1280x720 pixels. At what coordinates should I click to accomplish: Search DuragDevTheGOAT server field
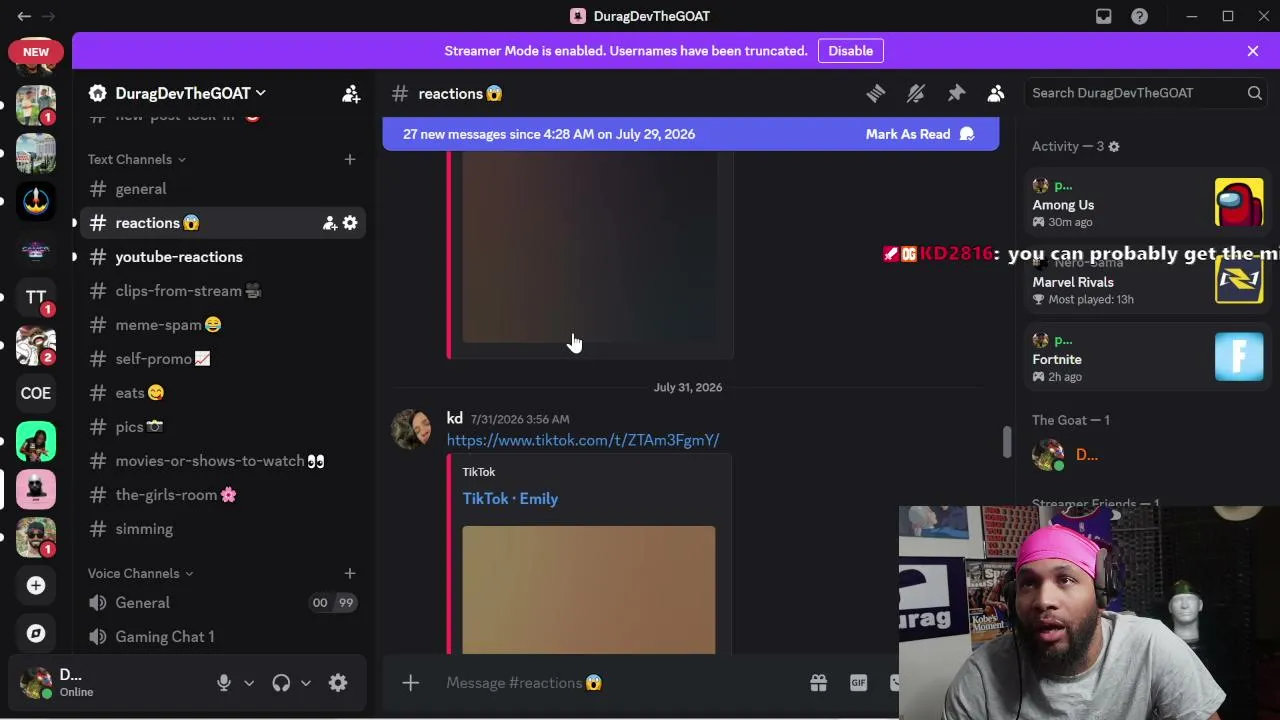[1146, 93]
